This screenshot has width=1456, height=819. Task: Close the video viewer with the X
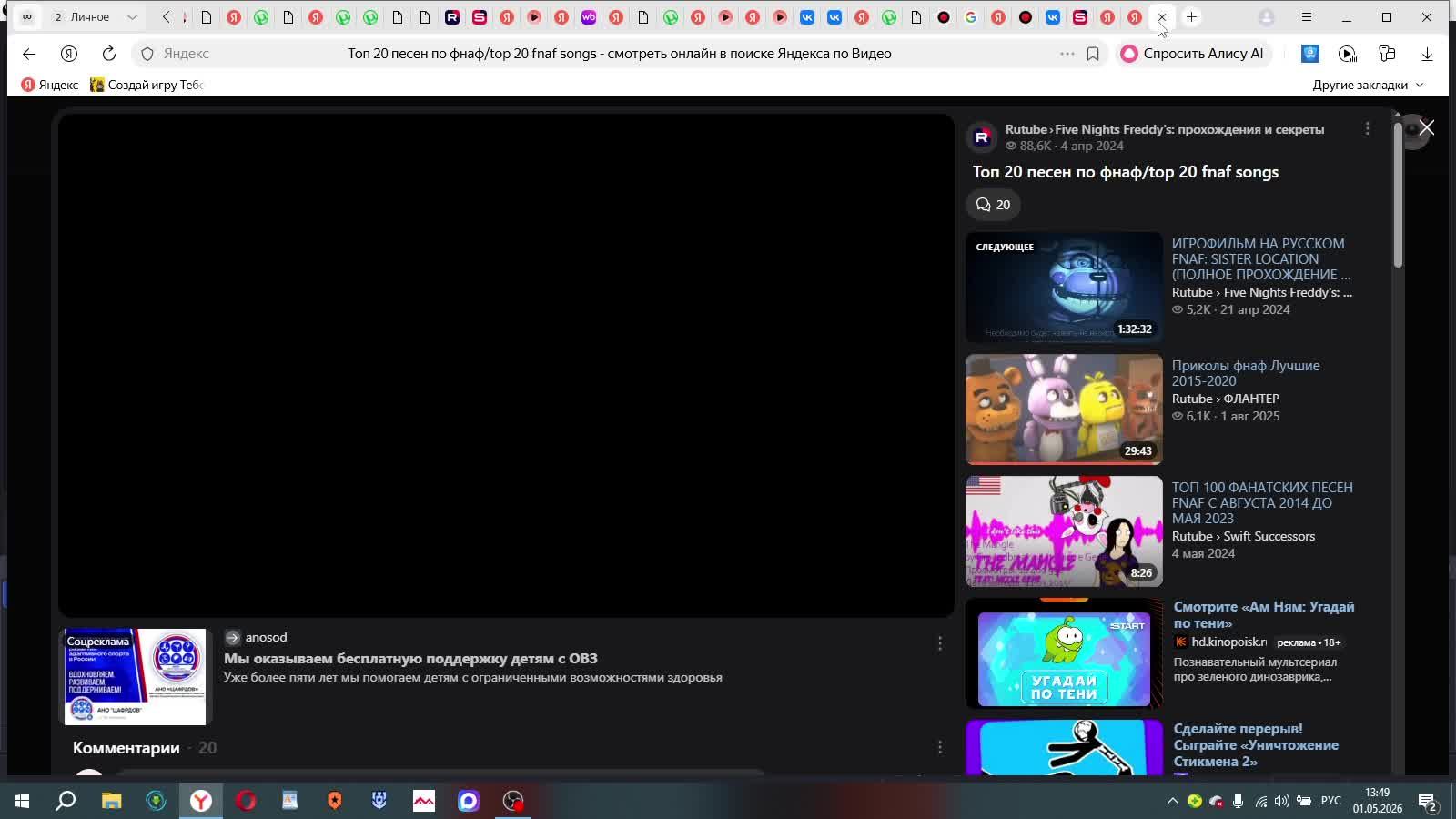click(x=1427, y=128)
